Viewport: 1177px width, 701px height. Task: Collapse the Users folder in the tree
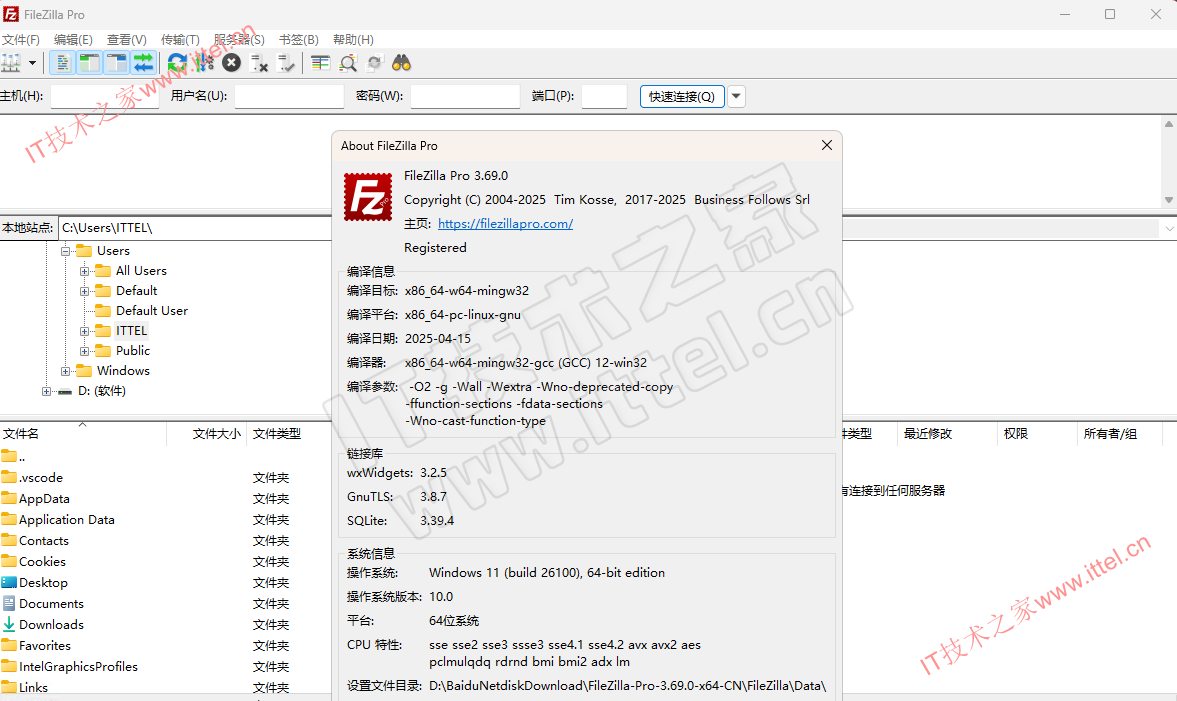(65, 251)
